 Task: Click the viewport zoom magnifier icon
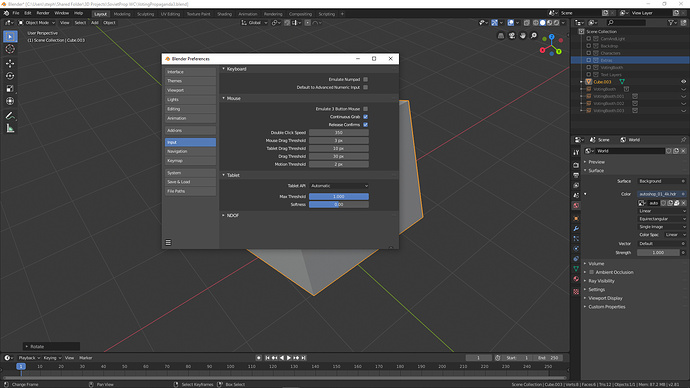click(x=534, y=36)
